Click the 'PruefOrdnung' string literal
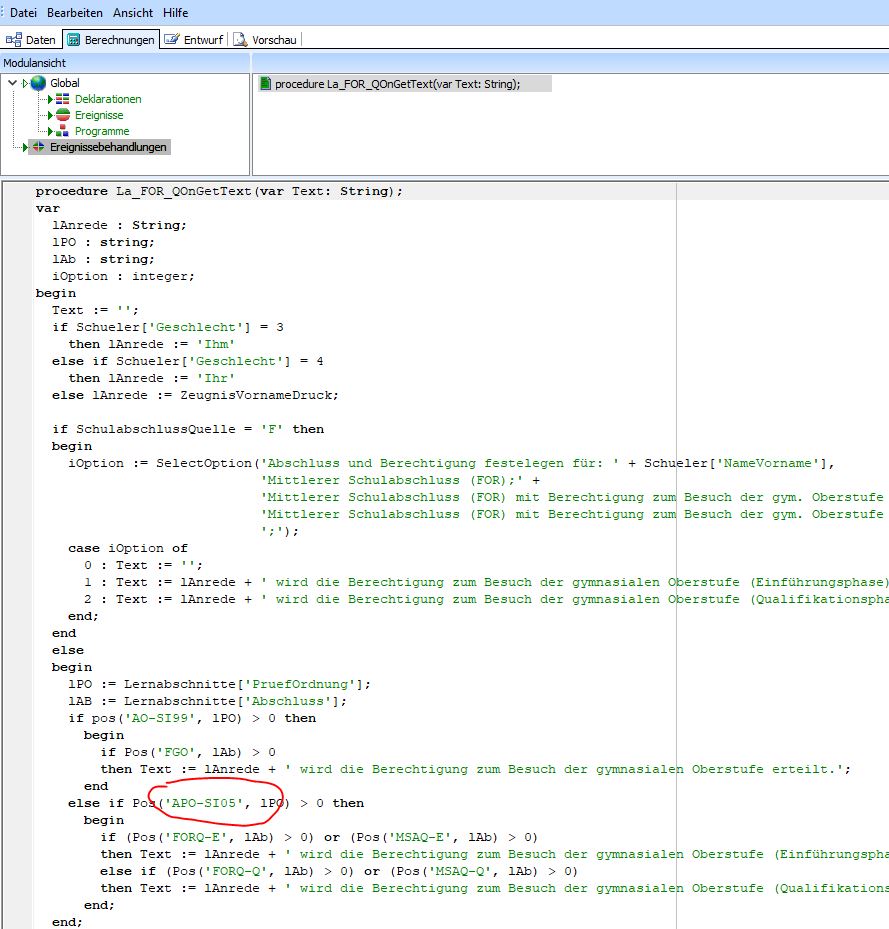The height and width of the screenshot is (929, 889). tap(300, 684)
